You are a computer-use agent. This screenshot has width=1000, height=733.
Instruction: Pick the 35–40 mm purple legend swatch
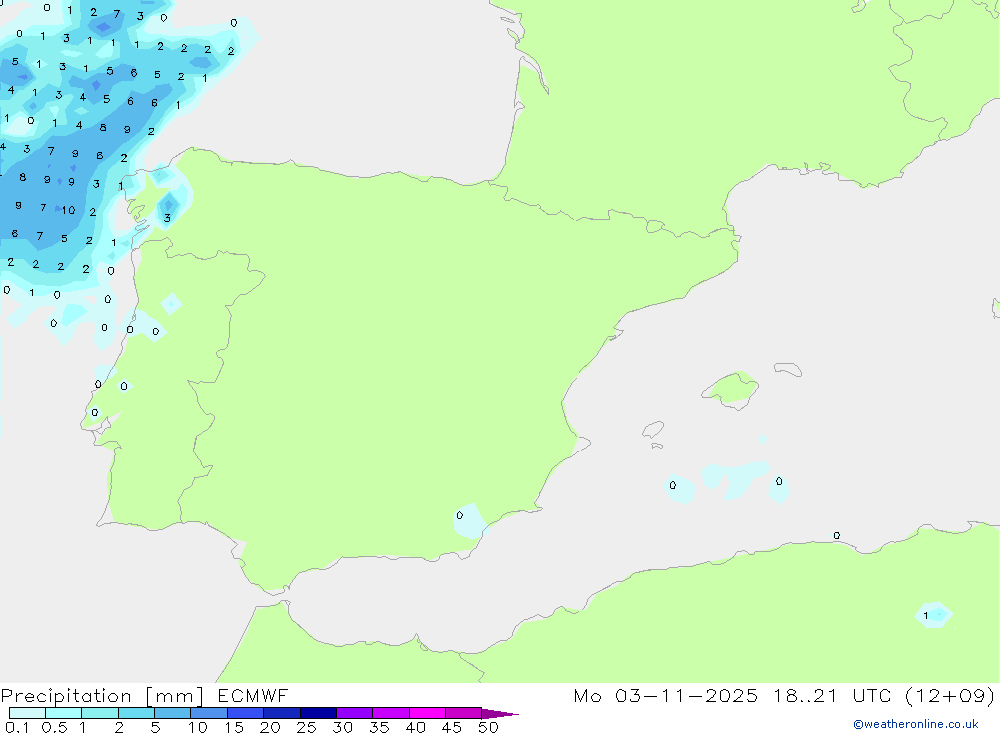(391, 713)
